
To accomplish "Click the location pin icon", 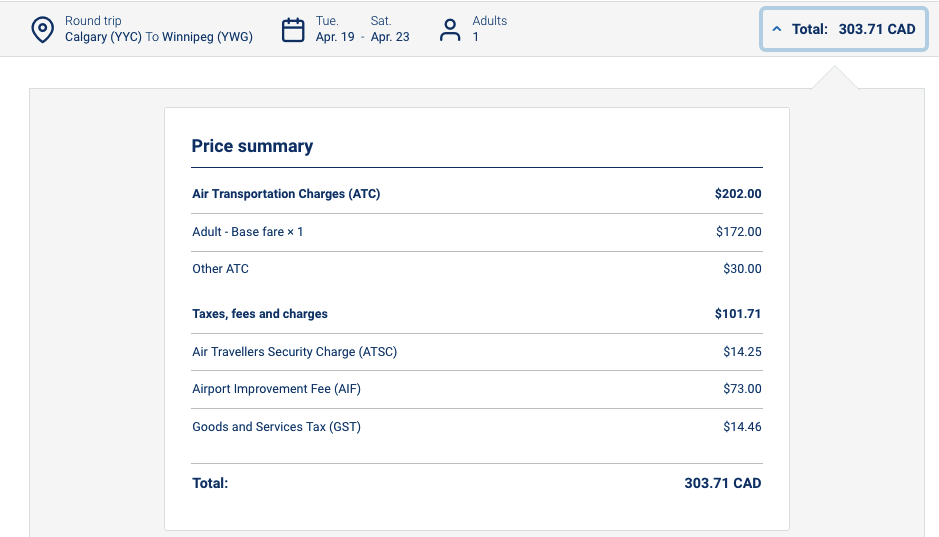I will pyautogui.click(x=42, y=29).
